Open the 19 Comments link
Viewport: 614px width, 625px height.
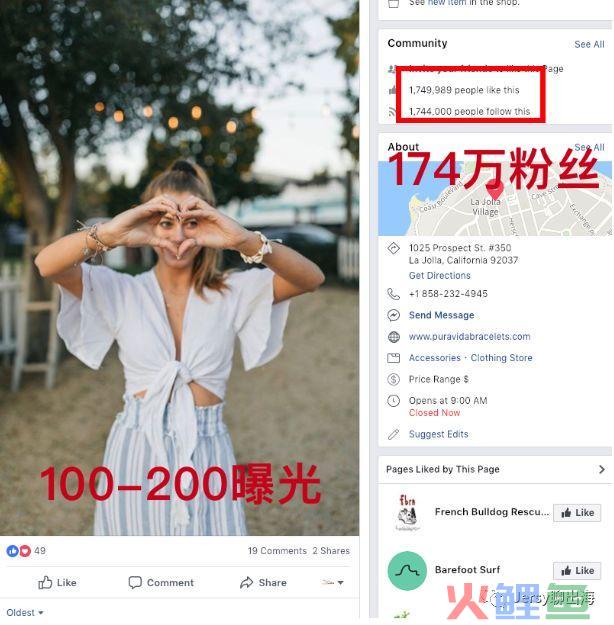[x=277, y=551]
